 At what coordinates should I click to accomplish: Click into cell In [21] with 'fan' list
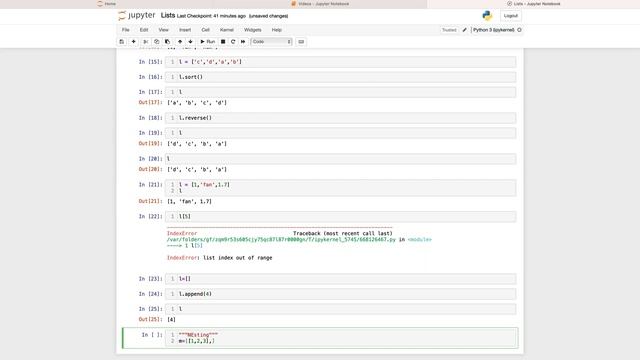click(x=340, y=187)
